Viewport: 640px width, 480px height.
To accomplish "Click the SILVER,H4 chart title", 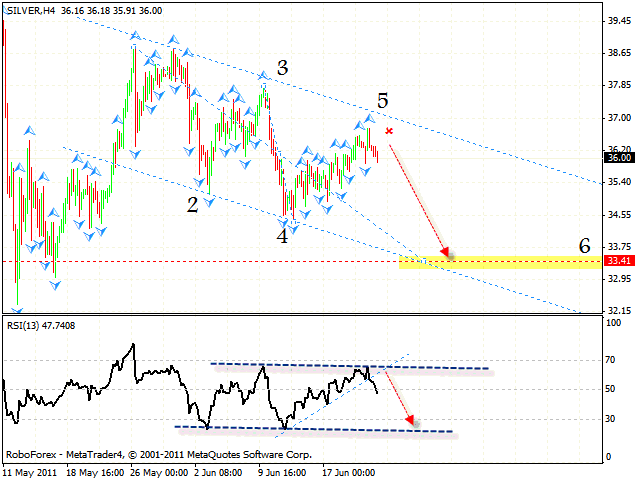I will coord(30,10).
